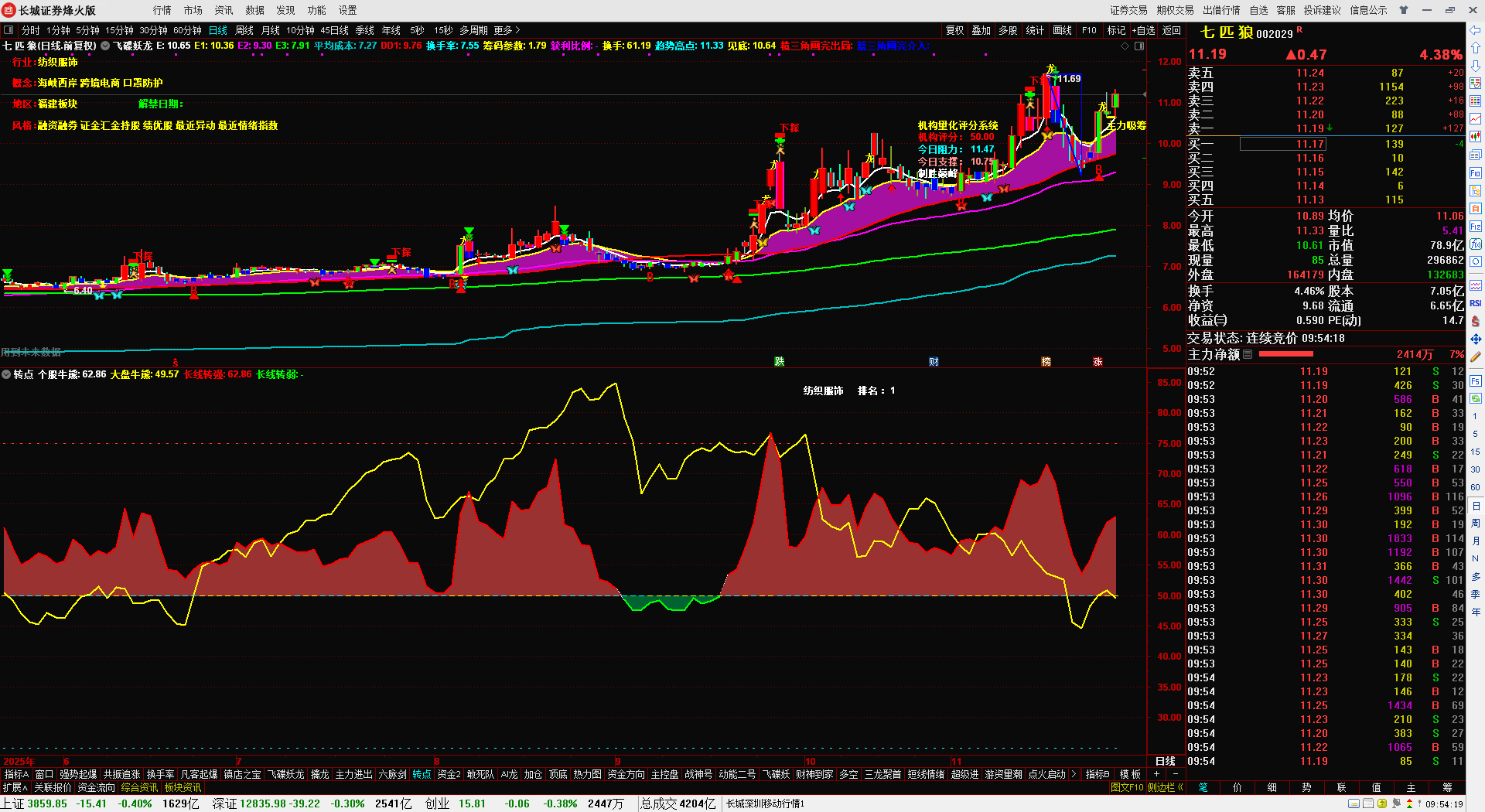Screen dimensions: 1485x812
Task: Click the back arrow icon in right sidebar
Action: 1476,30
